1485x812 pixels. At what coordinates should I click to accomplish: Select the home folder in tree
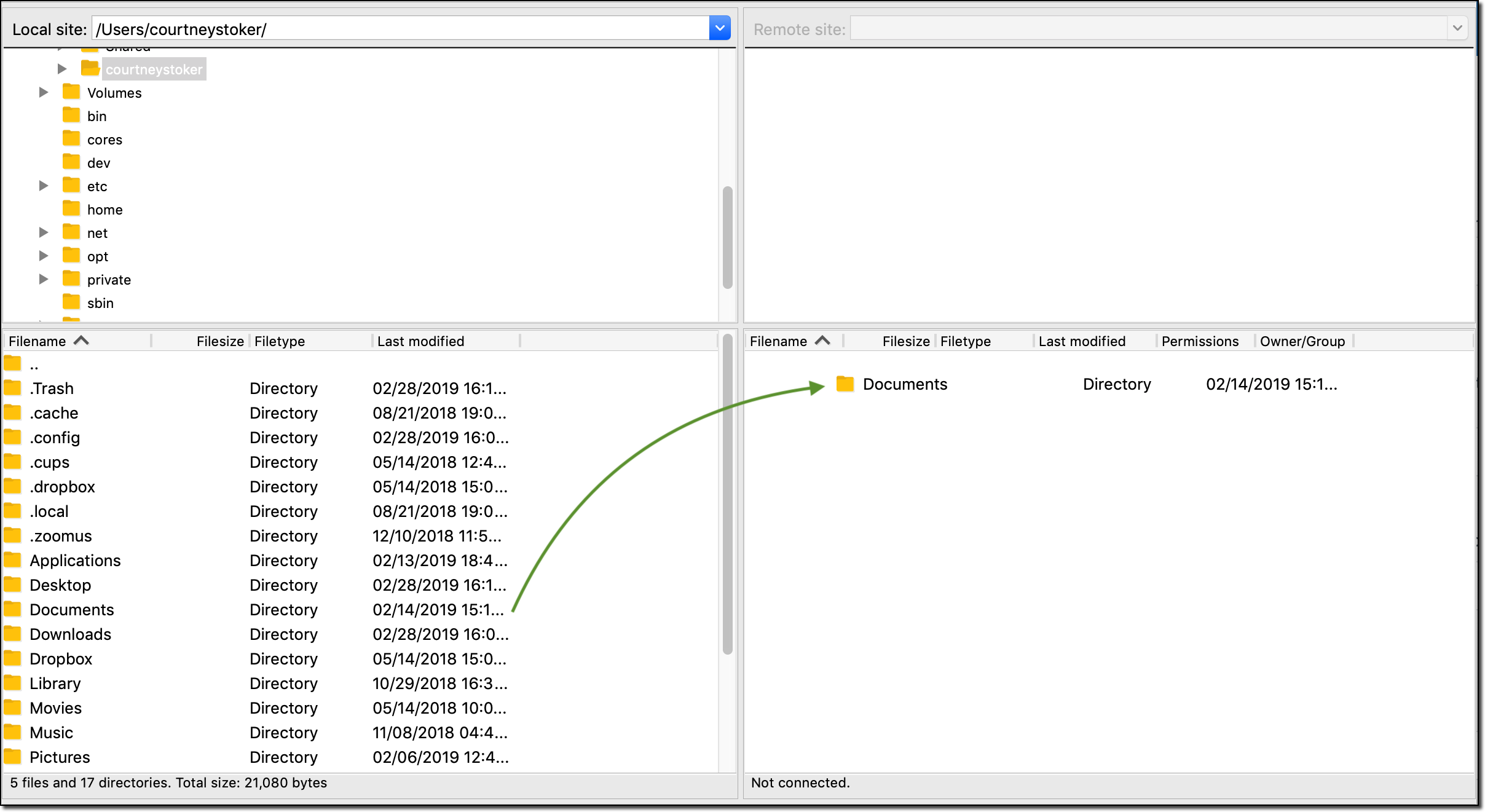[x=104, y=210]
